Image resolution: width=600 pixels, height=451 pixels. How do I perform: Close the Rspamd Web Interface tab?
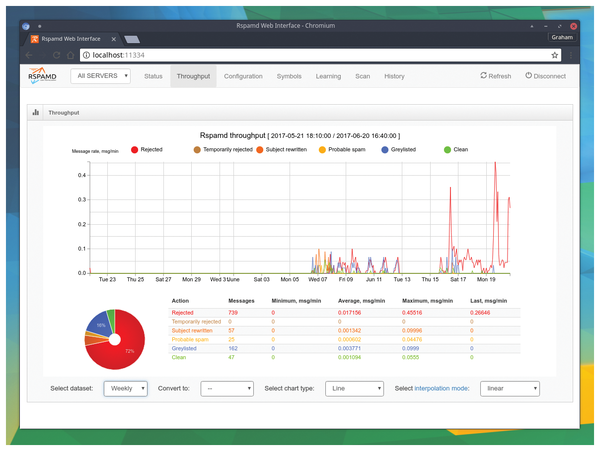click(114, 39)
